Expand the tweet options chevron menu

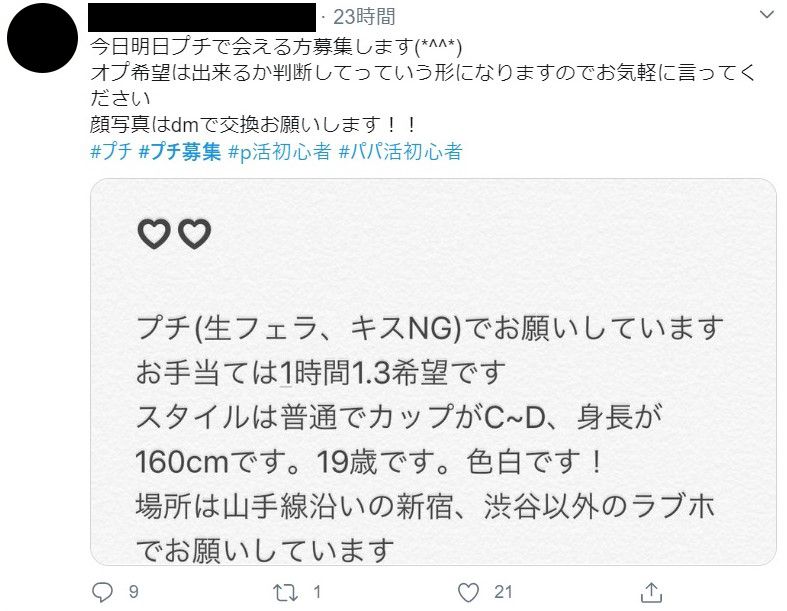tap(766, 15)
